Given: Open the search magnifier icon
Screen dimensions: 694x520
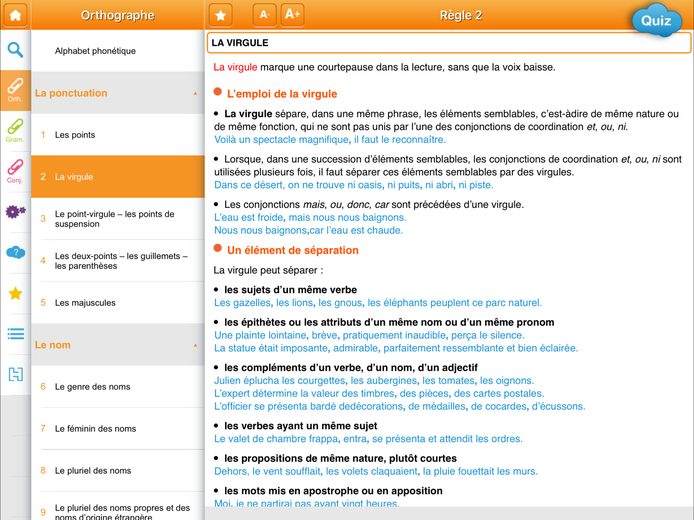Looking at the screenshot, I should point(15,50).
